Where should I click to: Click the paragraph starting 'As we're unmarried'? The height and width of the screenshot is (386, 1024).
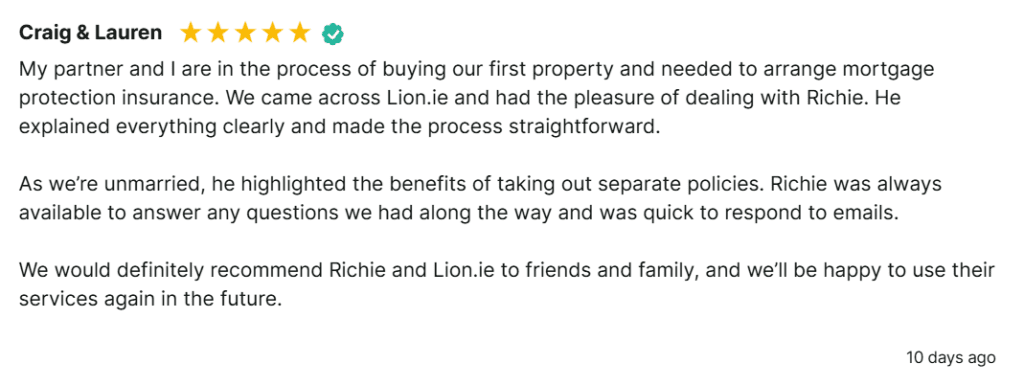coord(480,198)
